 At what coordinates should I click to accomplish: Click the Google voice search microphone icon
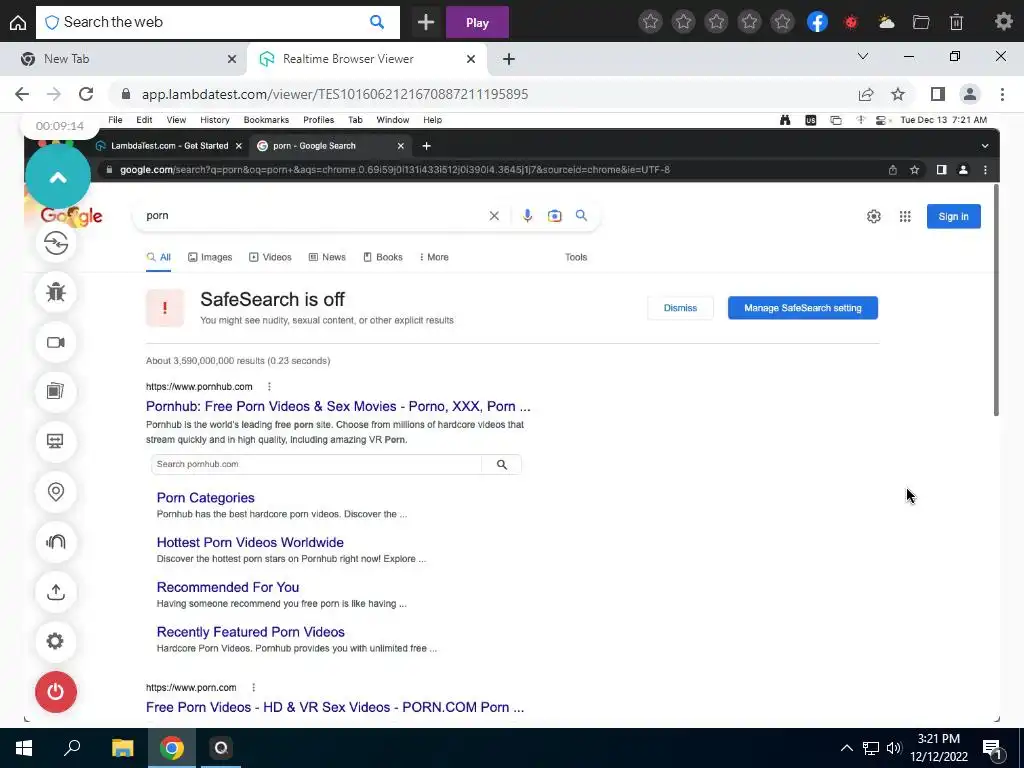(527, 216)
